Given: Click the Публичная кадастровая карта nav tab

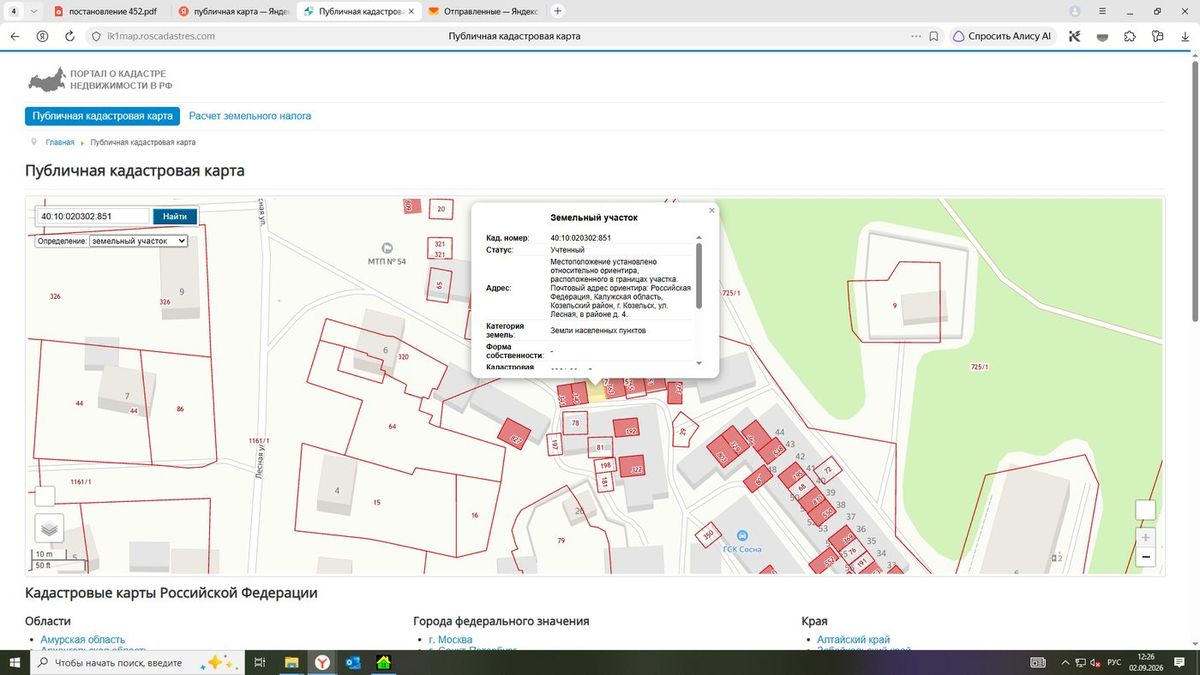Looking at the screenshot, I should [x=103, y=116].
